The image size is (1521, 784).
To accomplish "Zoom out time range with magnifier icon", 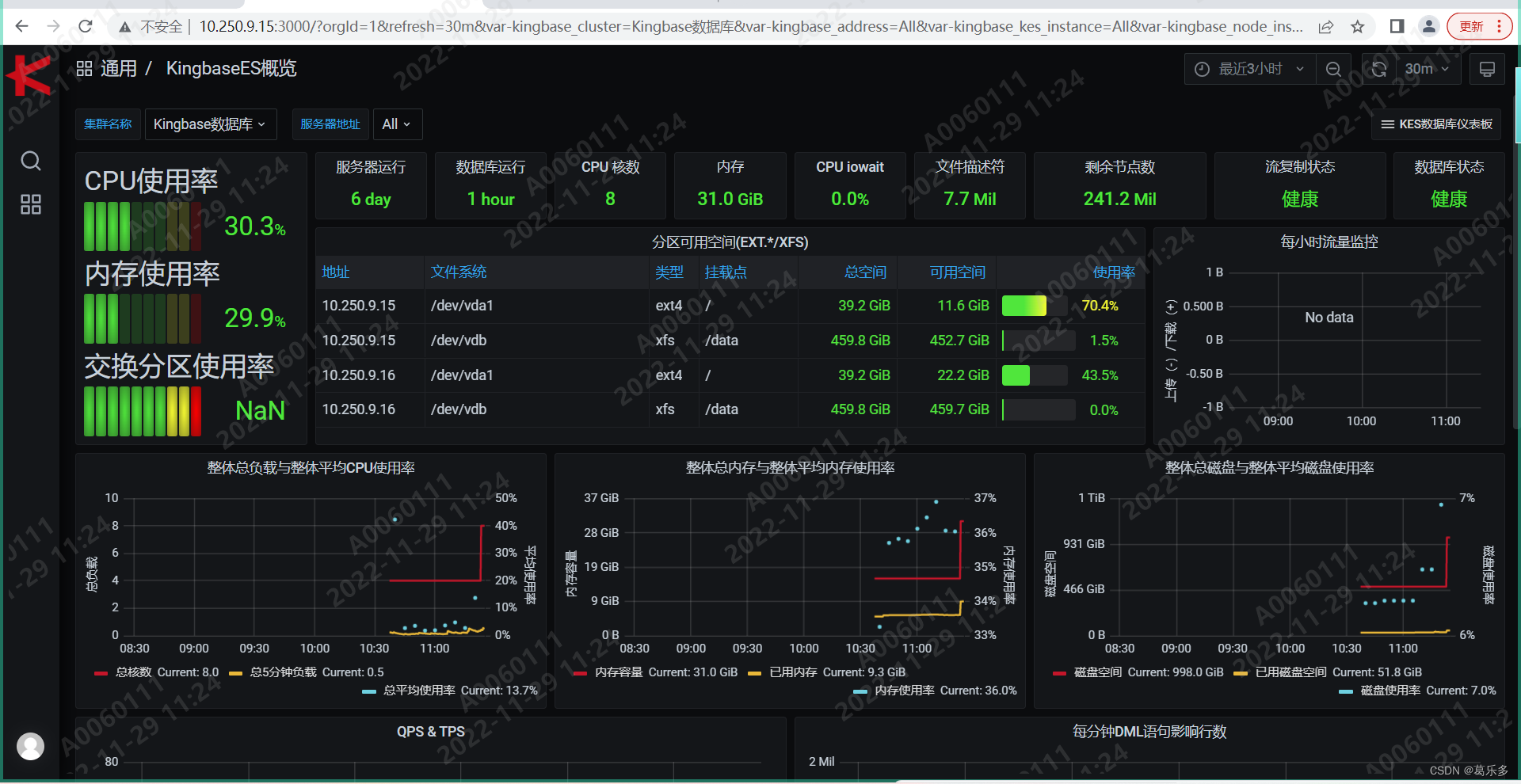I will 1334,69.
